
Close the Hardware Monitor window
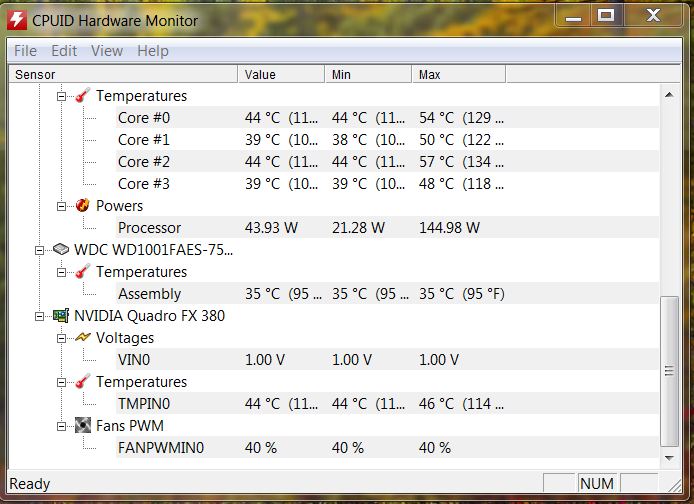coord(653,16)
